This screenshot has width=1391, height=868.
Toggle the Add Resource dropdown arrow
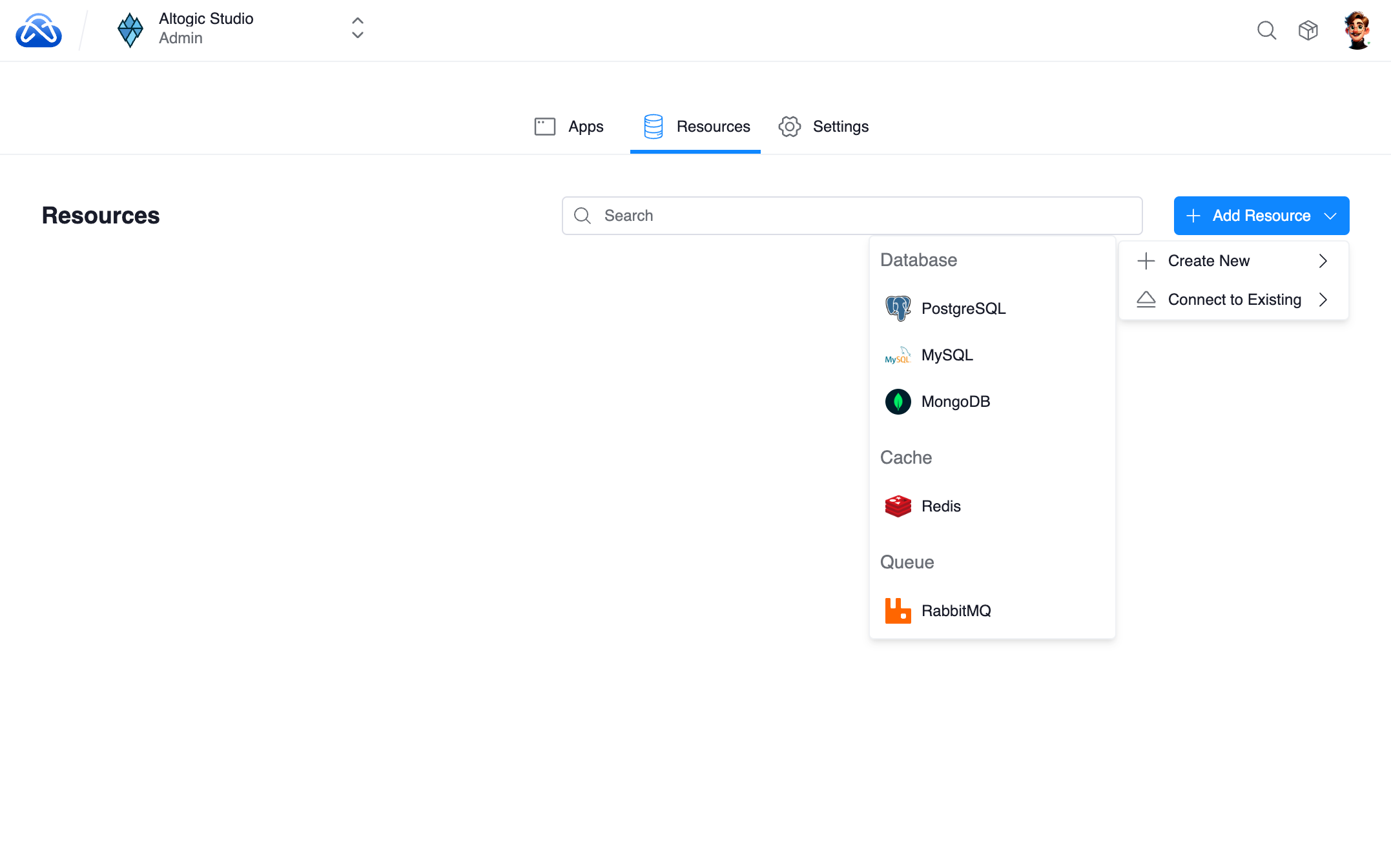[x=1330, y=216]
